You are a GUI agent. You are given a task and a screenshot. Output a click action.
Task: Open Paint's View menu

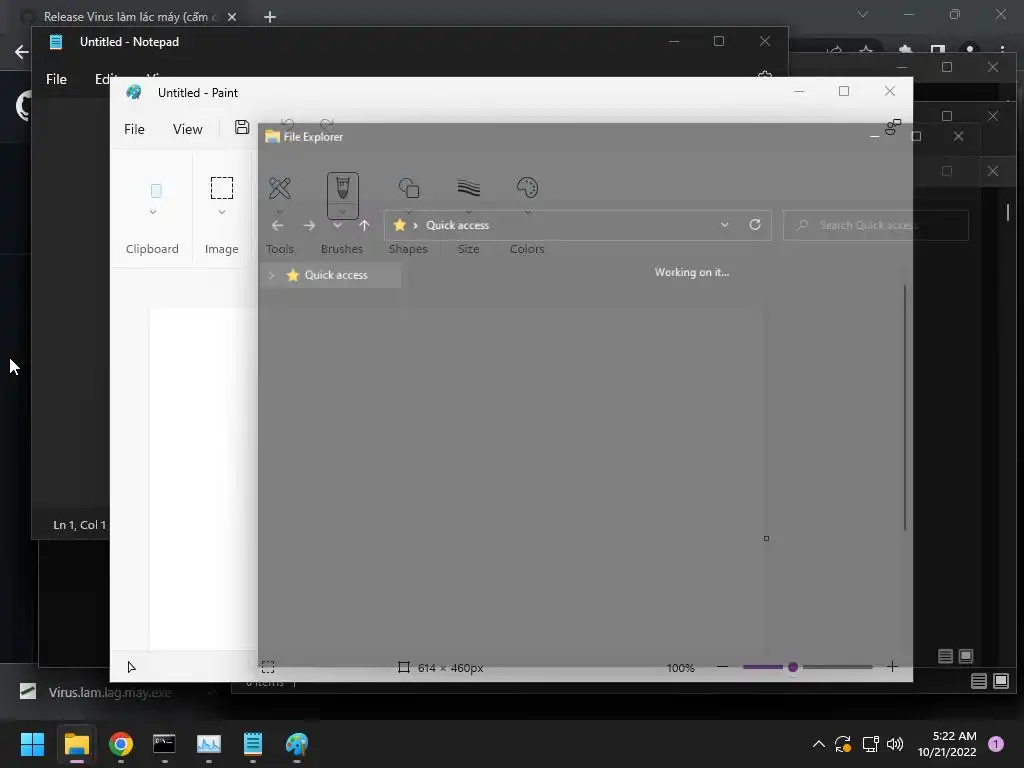tap(187, 129)
